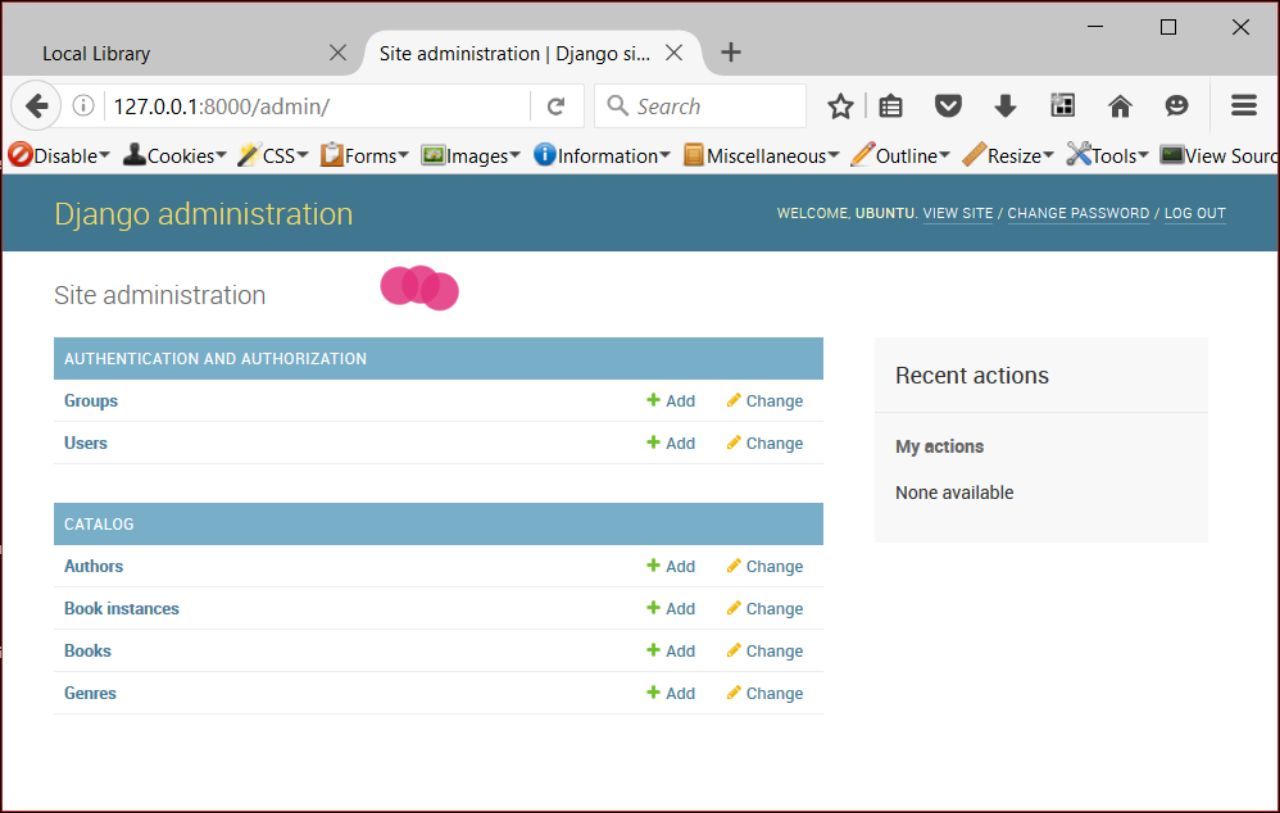Open the Tools developer menu
The height and width of the screenshot is (813, 1280).
click(1108, 156)
